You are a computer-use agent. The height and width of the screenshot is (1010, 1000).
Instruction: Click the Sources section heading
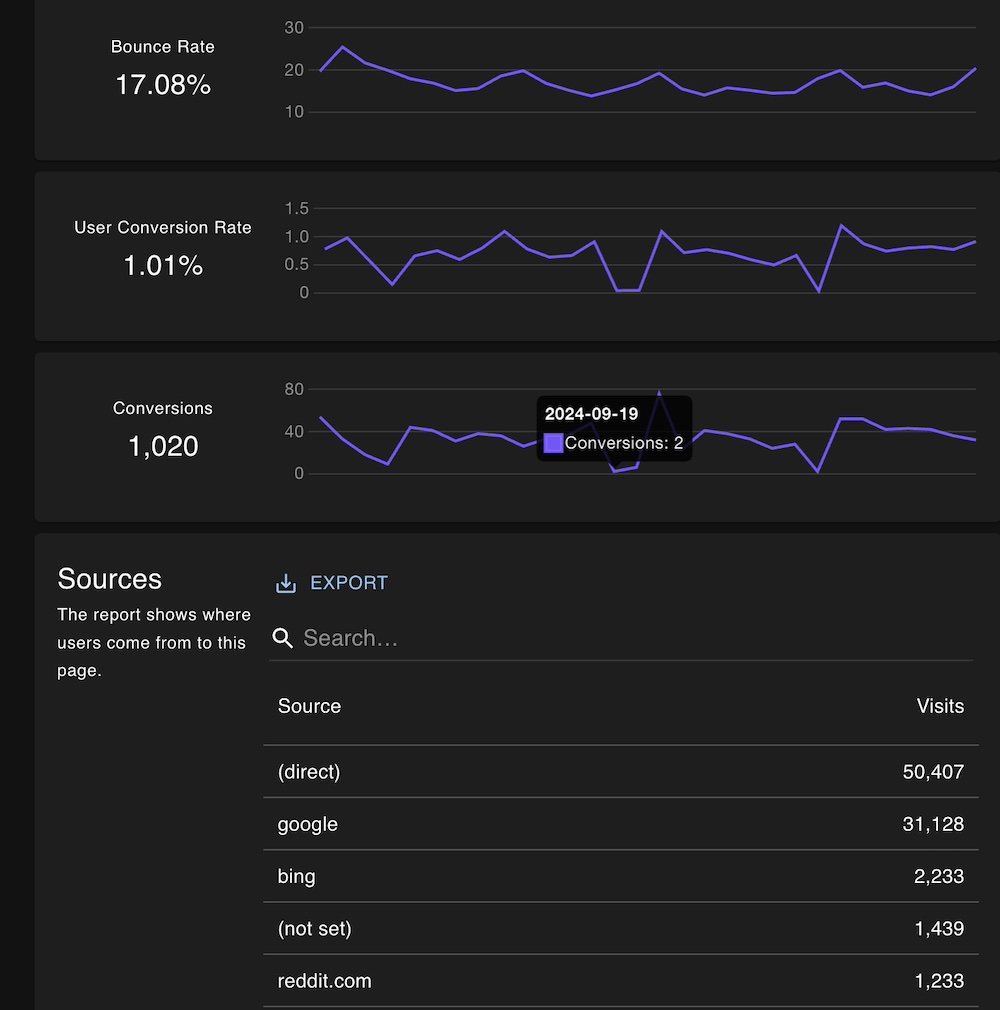pyautogui.click(x=110, y=579)
